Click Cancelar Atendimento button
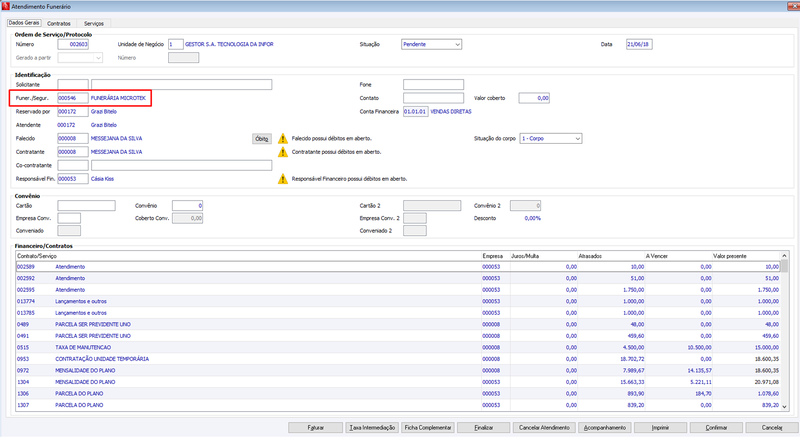Image resolution: width=800 pixels, height=439 pixels. 544,427
